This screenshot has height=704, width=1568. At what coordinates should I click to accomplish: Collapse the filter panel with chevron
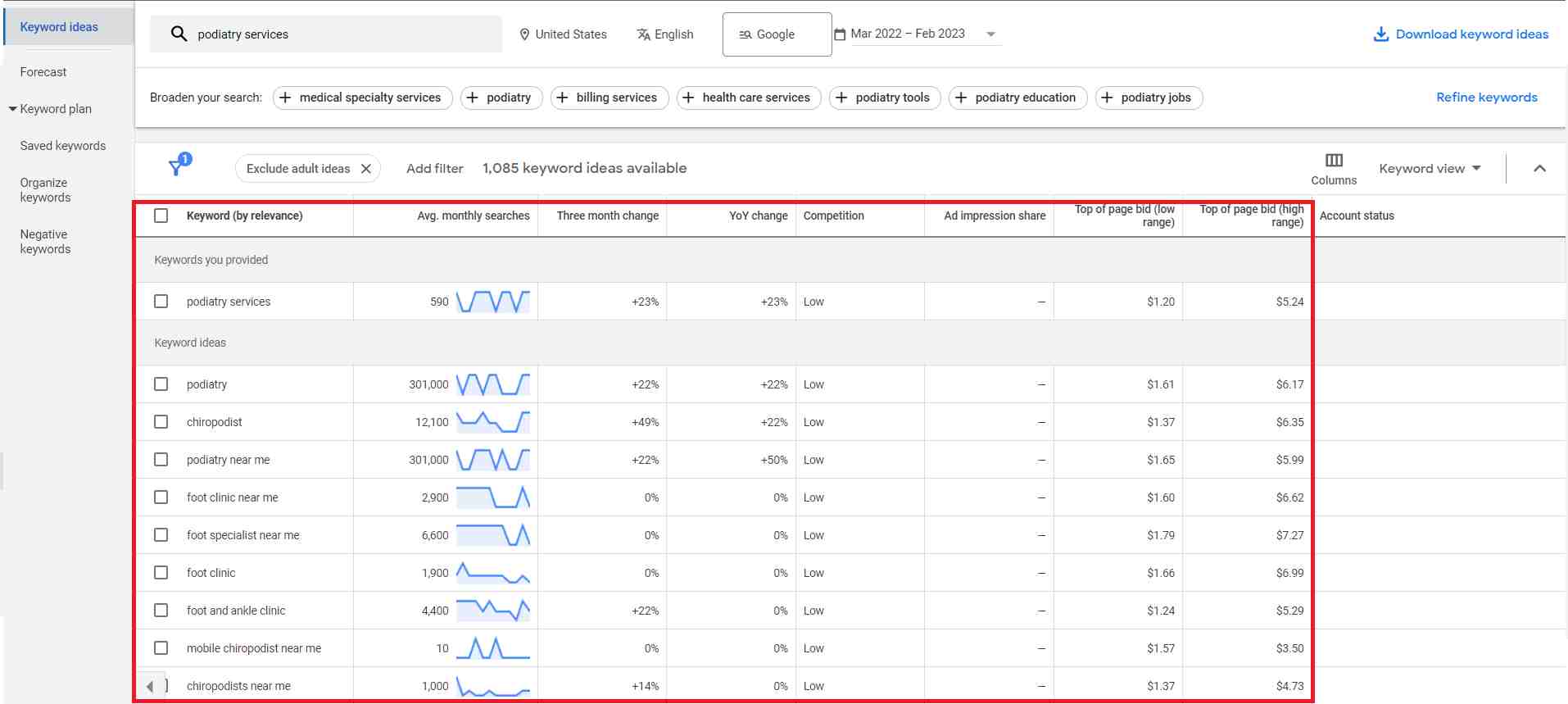[1539, 169]
